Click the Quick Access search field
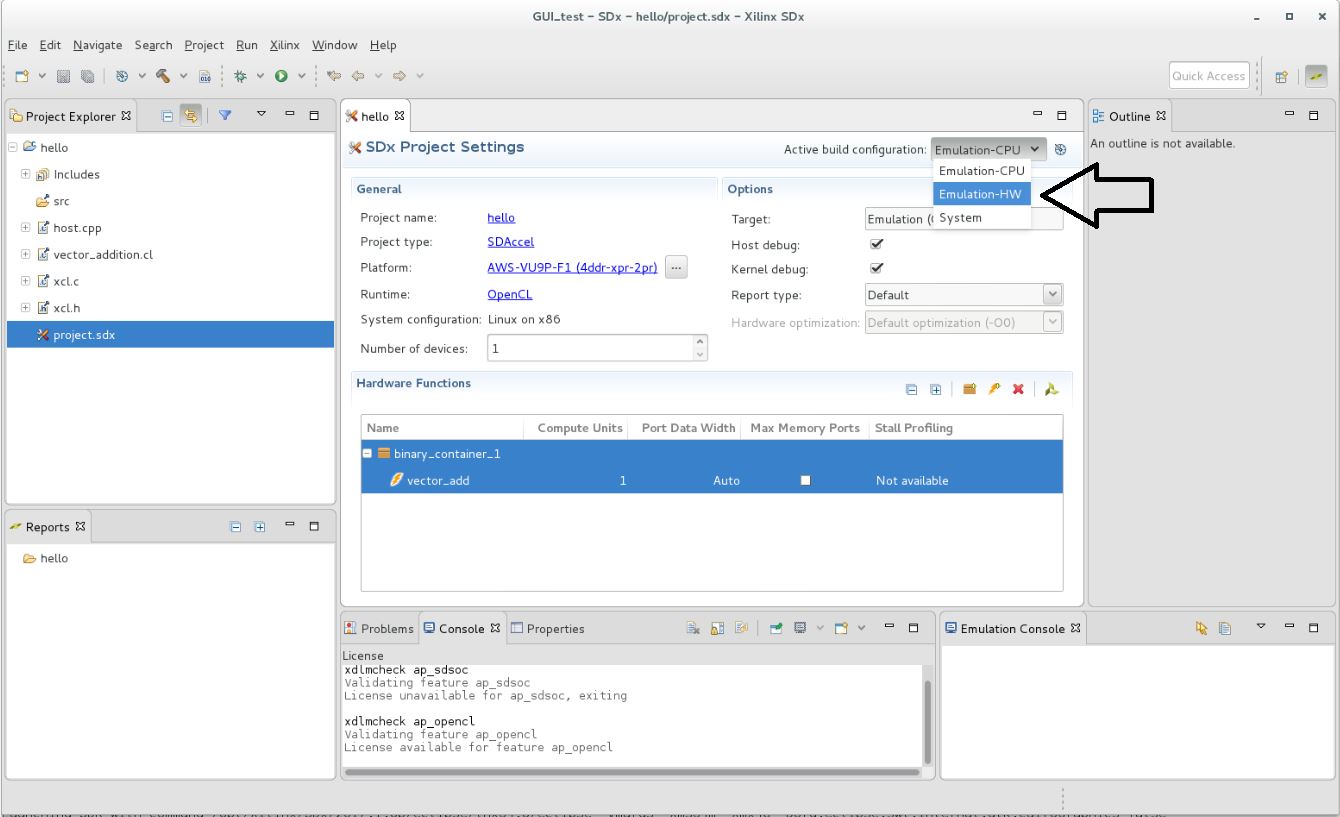Viewport: 1340px width, 817px height. coord(1209,76)
